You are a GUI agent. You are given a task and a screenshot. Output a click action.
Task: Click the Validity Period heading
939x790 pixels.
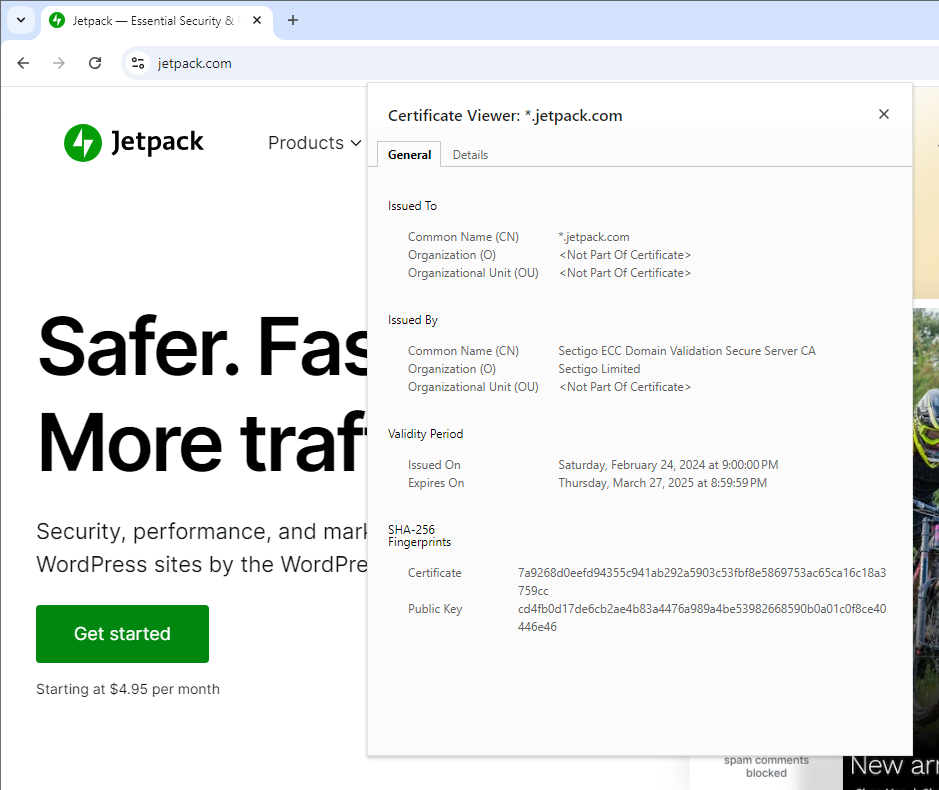(425, 434)
